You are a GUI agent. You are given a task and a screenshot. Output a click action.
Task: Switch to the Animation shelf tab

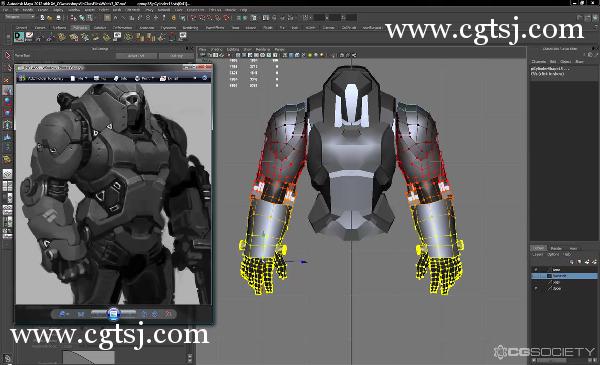[x=147, y=28]
